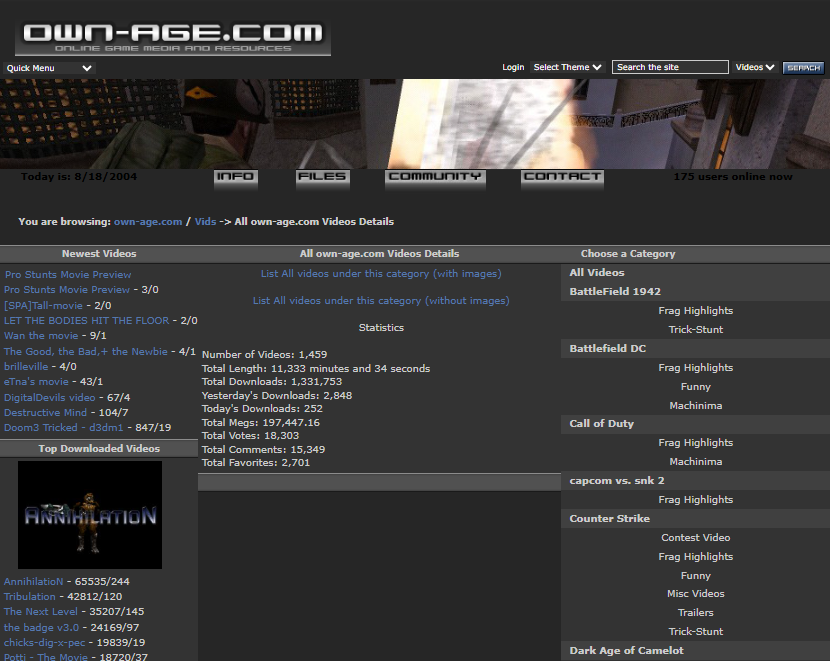The width and height of the screenshot is (830, 661).
Task: Open the FILES navigation tab
Action: point(322,178)
